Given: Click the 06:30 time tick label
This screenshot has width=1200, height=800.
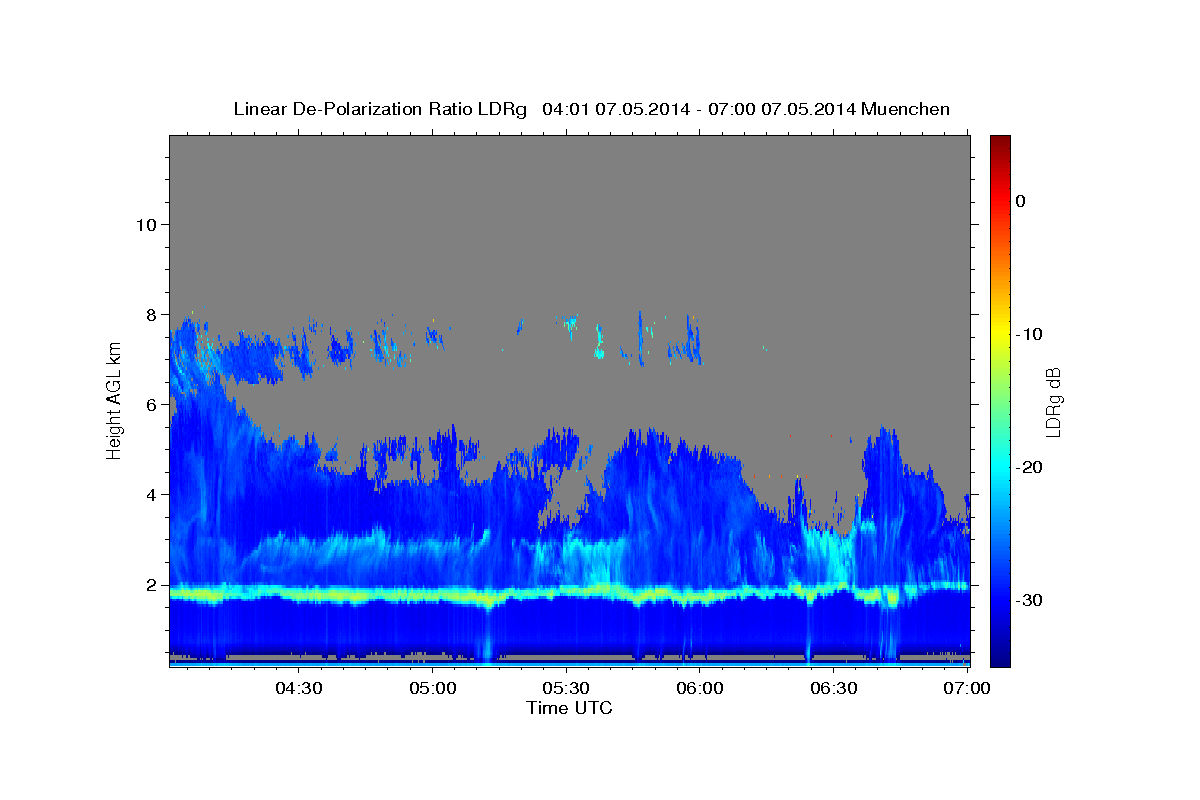Looking at the screenshot, I should point(834,688).
